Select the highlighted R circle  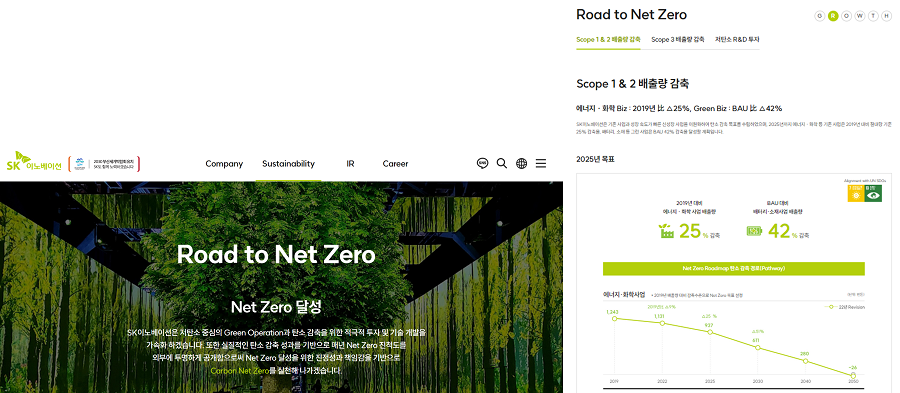[833, 16]
